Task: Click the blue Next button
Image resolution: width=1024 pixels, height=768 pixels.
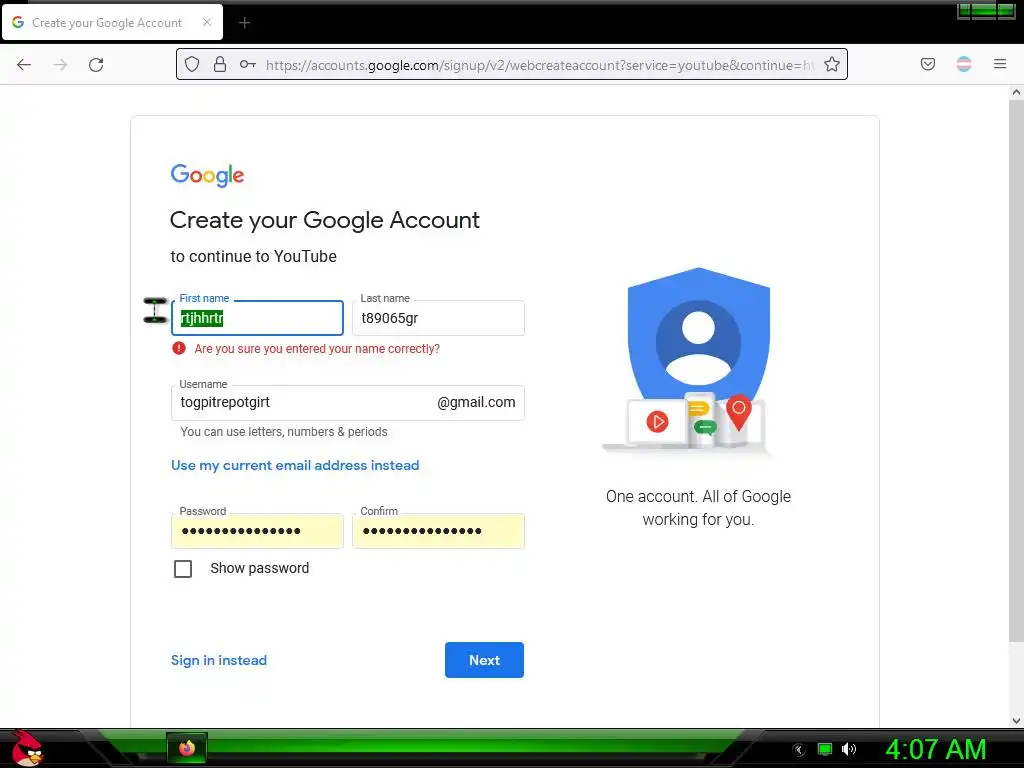Action: [484, 660]
